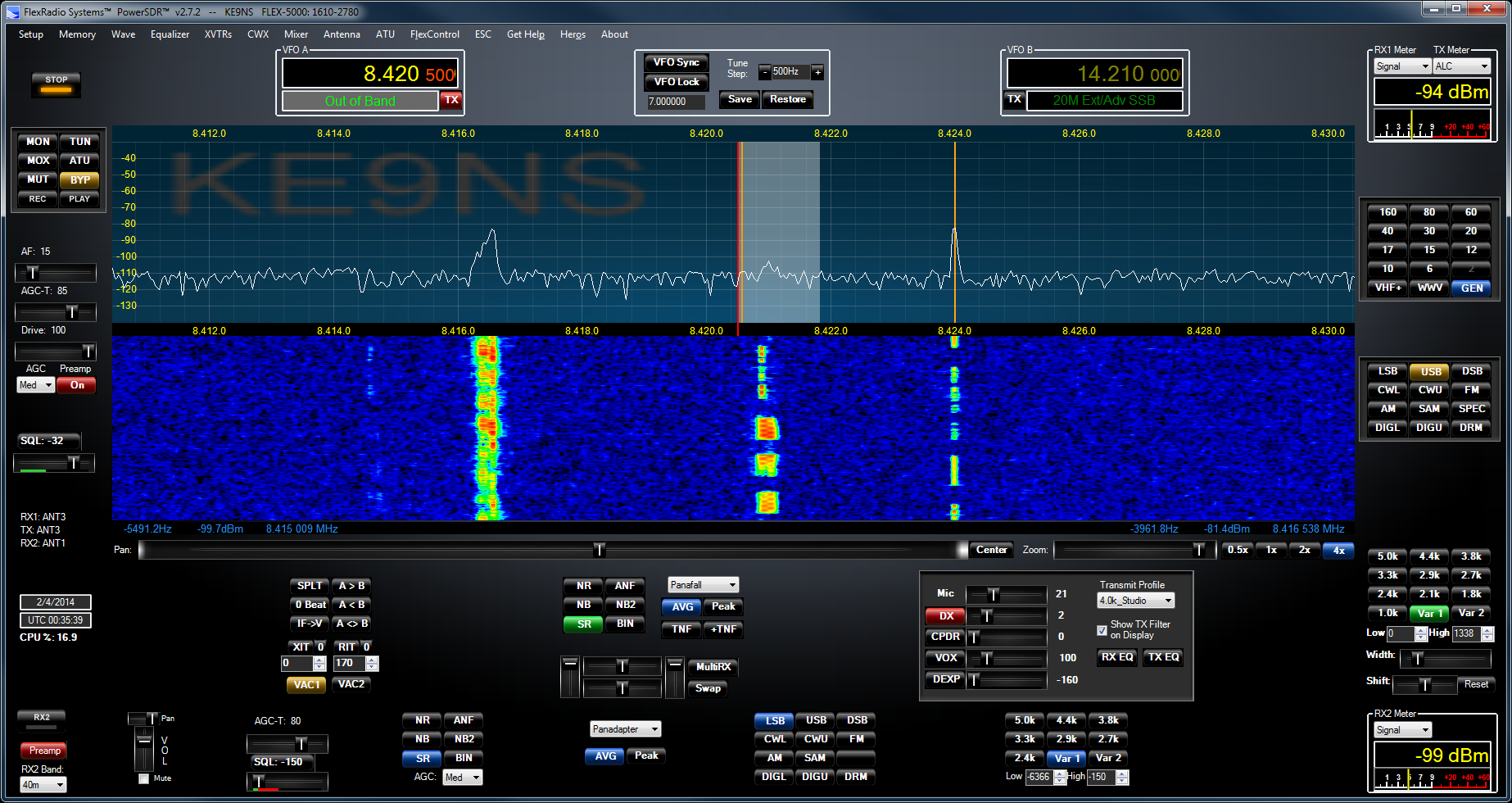This screenshot has height=803, width=1512.
Task: Uncheck Show TX Filter on Display
Action: click(1102, 629)
